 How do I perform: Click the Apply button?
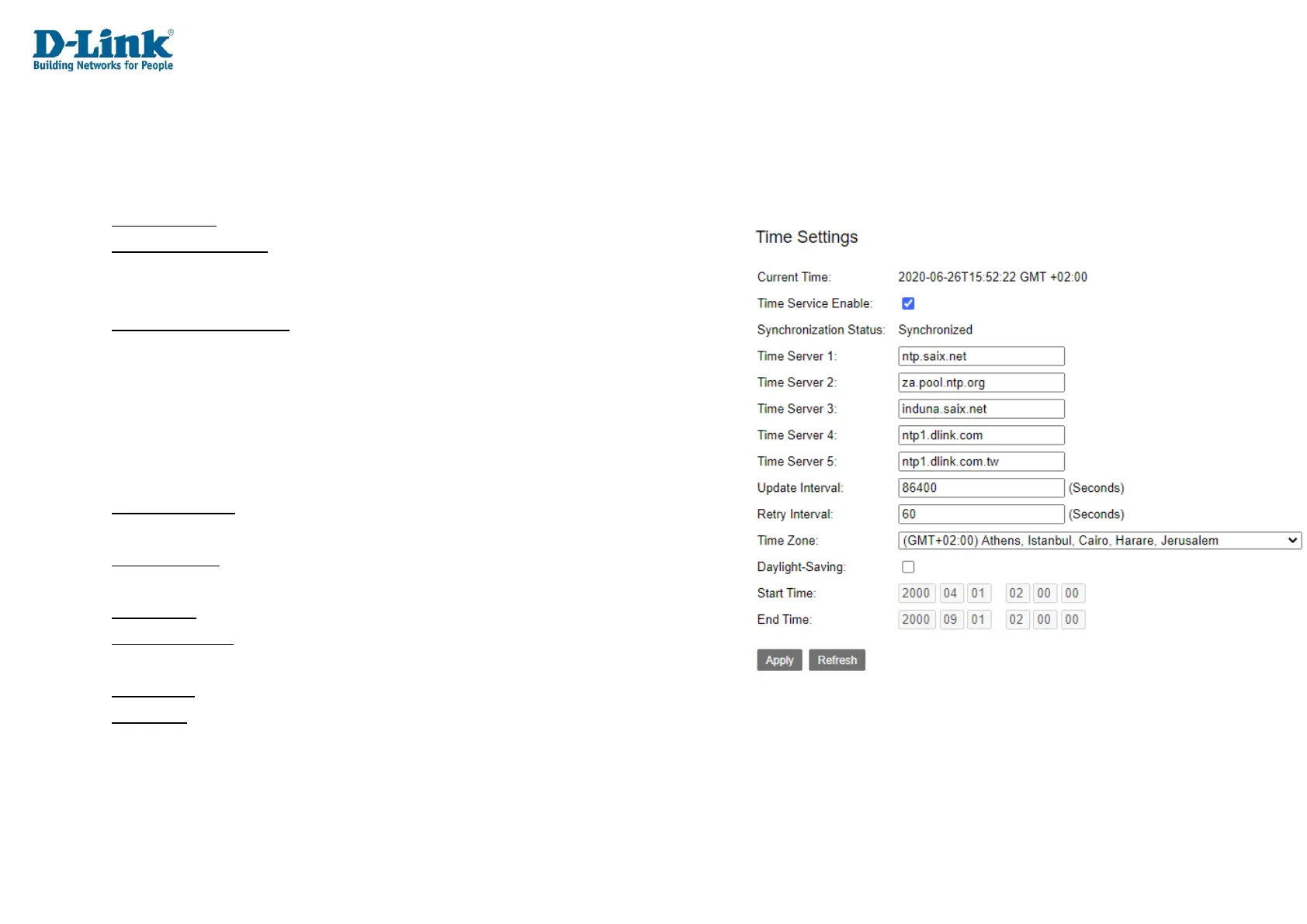pos(779,660)
